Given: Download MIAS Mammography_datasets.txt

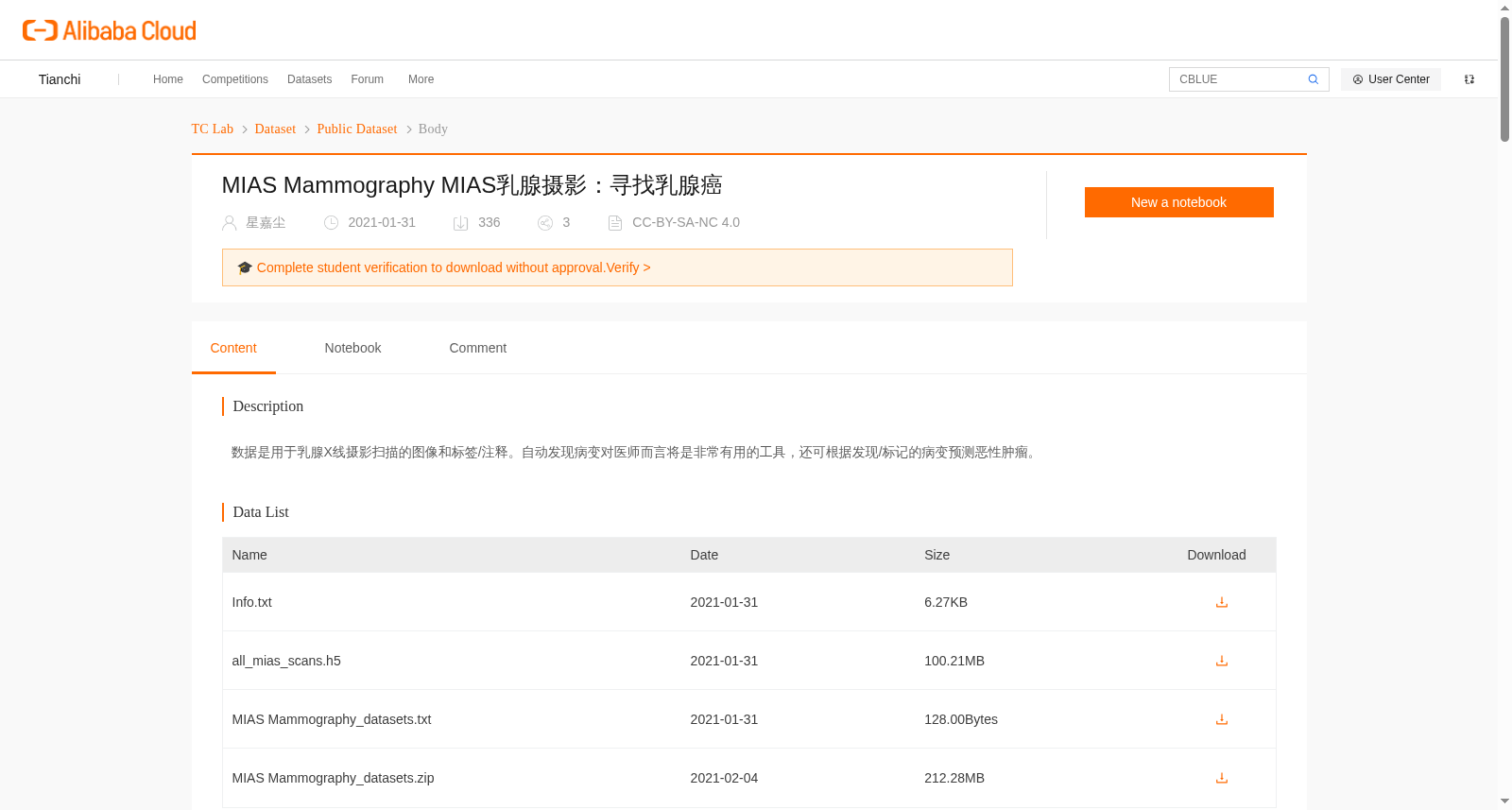Looking at the screenshot, I should click(x=1221, y=719).
